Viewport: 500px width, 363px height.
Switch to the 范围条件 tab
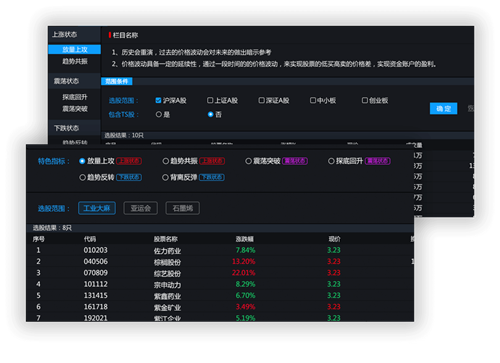pyautogui.click(x=117, y=81)
